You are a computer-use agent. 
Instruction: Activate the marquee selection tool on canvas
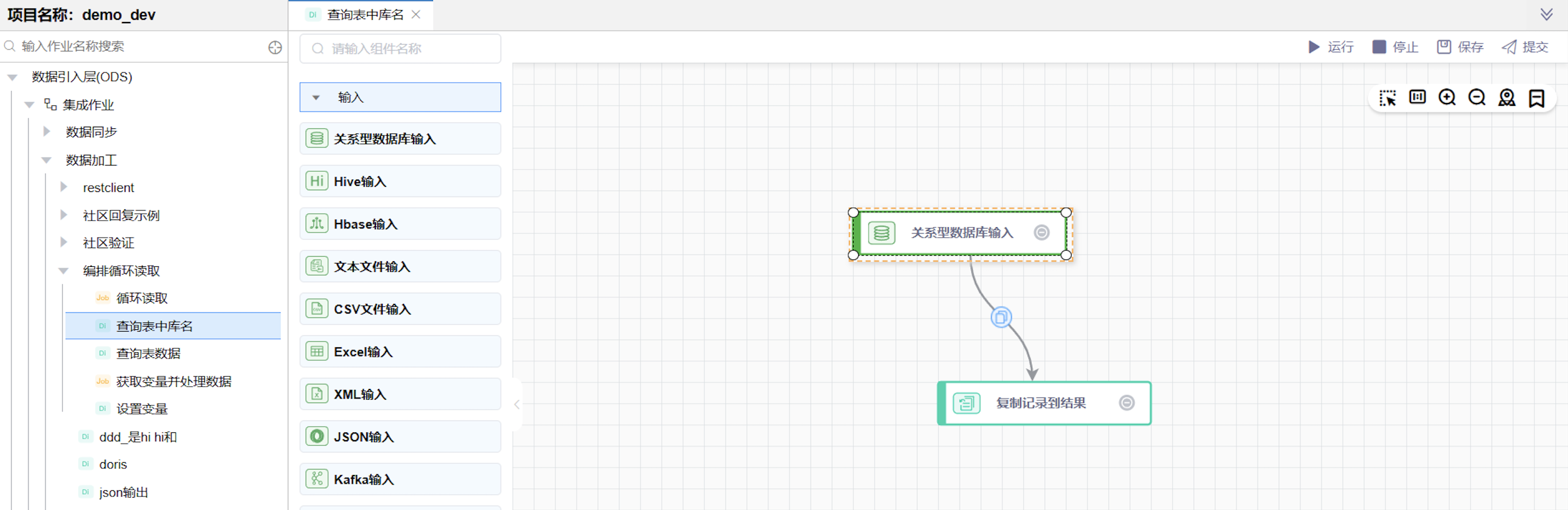tap(1387, 98)
